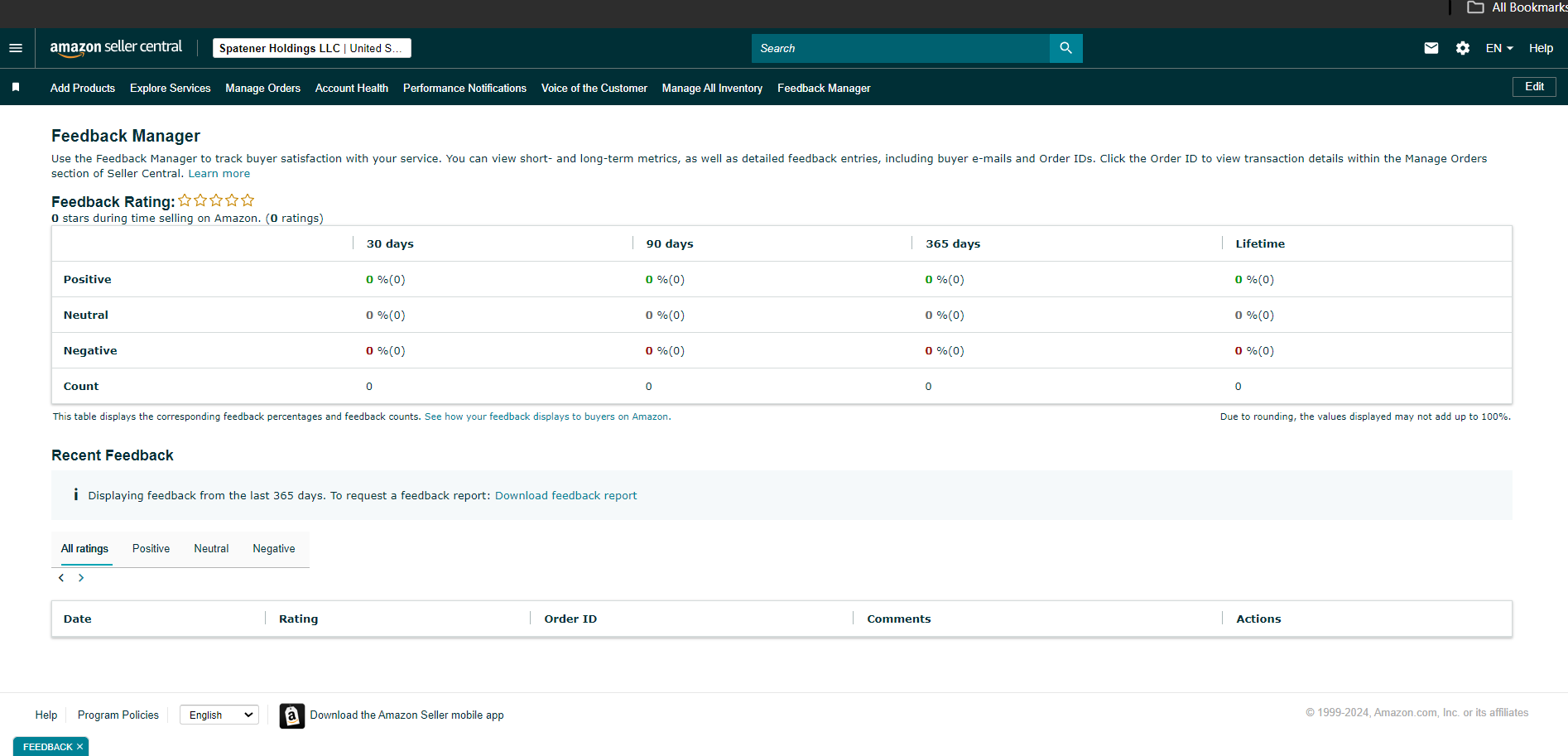
Task: Click the Feedback Rating stars
Action: coord(216,200)
